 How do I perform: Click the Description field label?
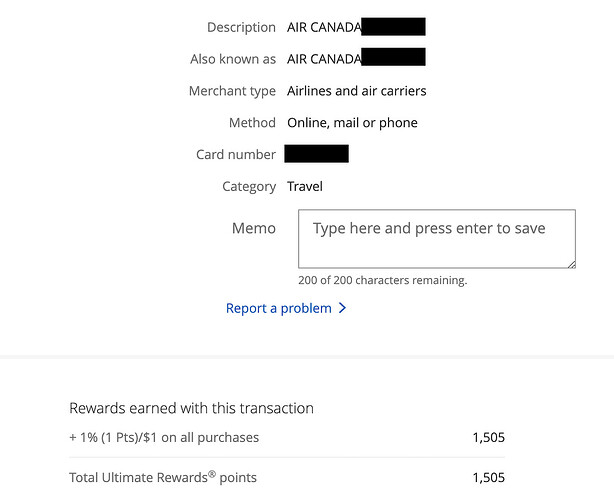click(241, 27)
